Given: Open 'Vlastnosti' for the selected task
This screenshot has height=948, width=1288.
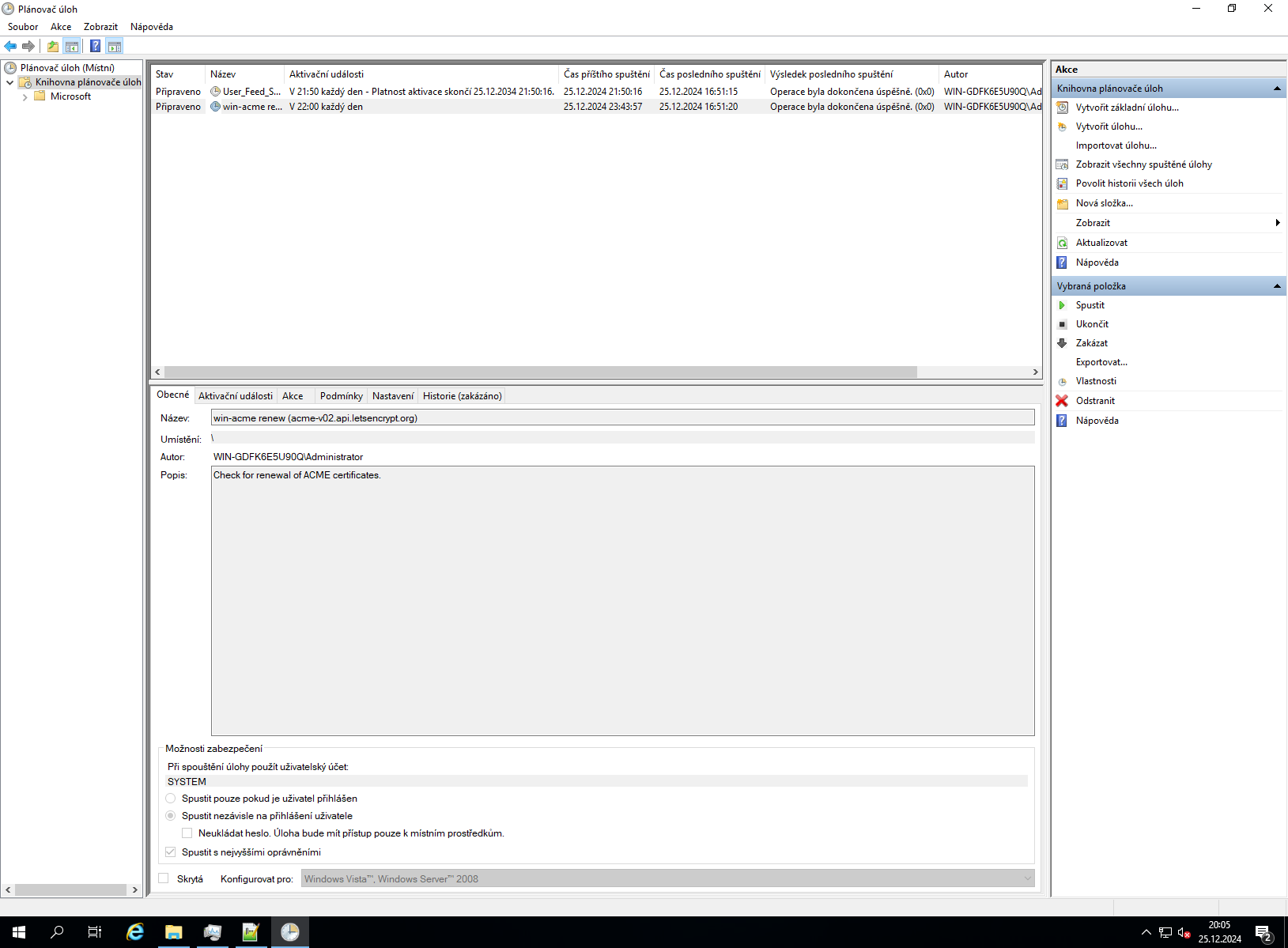Looking at the screenshot, I should click(1097, 380).
